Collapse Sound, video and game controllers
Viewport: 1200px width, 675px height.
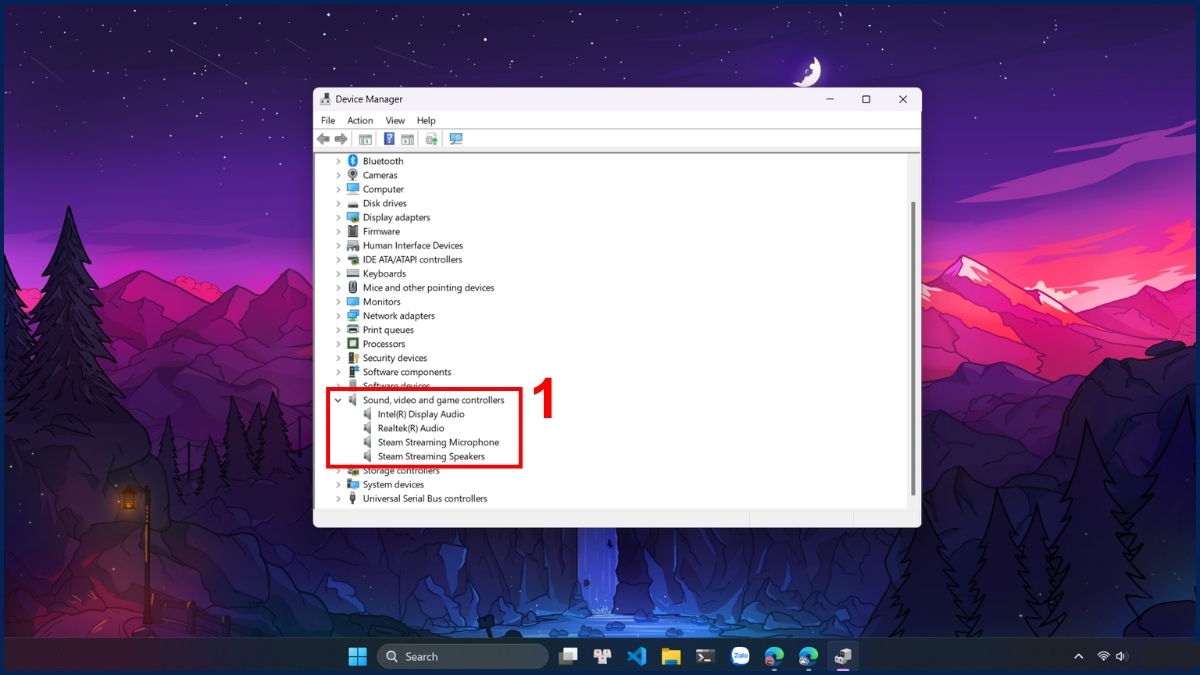[337, 399]
